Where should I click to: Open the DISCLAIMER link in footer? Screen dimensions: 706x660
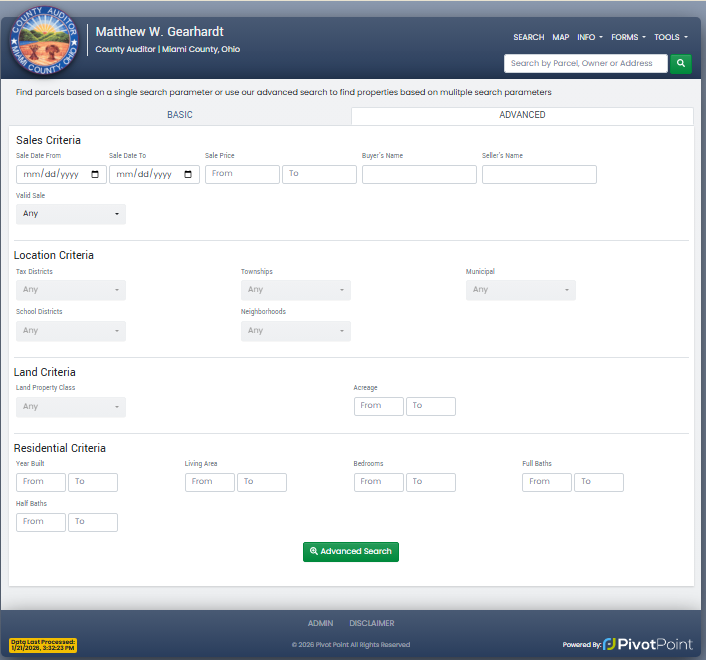[372, 623]
